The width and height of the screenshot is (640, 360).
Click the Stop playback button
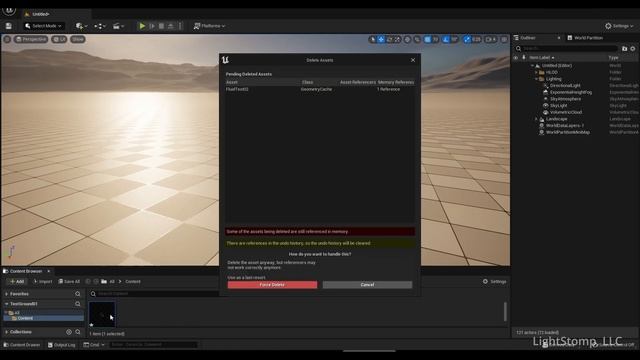pos(161,26)
